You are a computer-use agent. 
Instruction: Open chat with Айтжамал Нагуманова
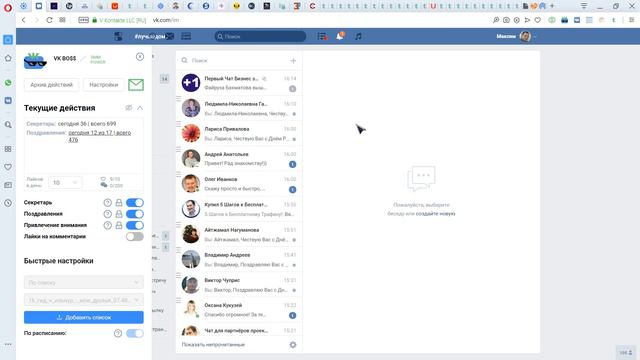pos(239,234)
